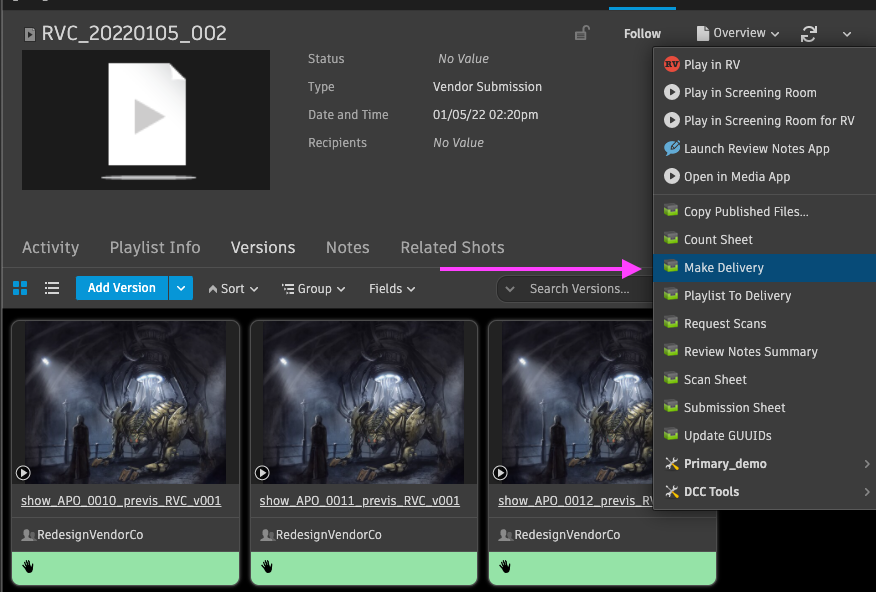Click the Playlist To Delivery icon

click(x=671, y=295)
